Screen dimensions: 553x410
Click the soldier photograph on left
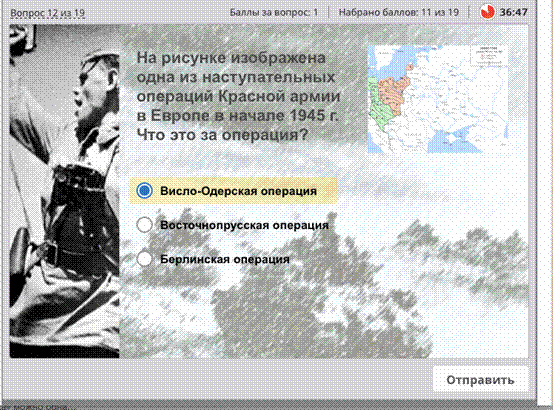(65, 191)
